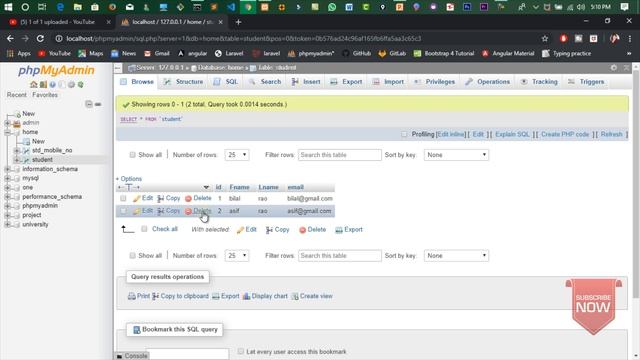Click the bilal@gmail.com email cell
The image size is (640, 360).
click(x=310, y=198)
